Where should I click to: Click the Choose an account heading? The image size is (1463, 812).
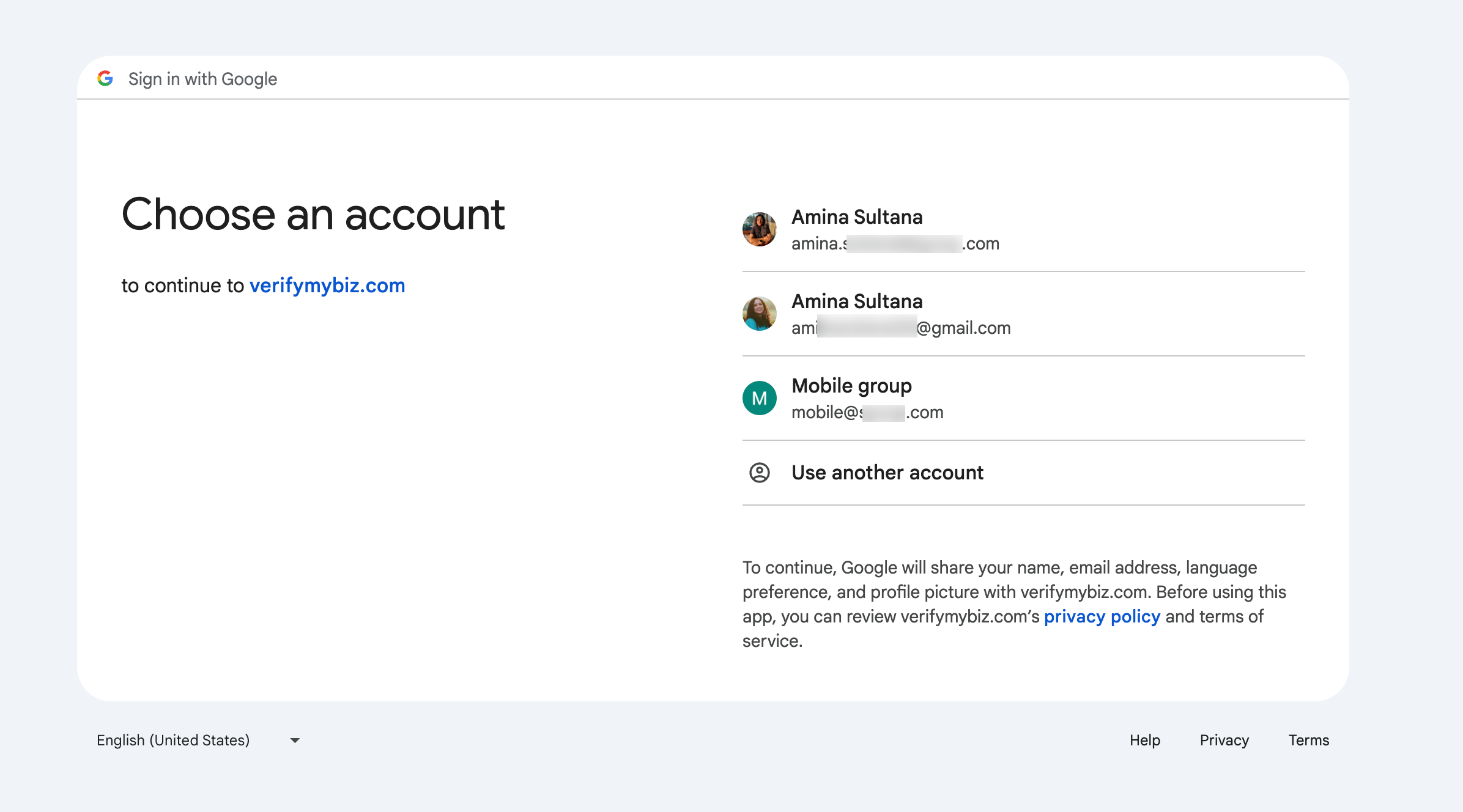tap(313, 215)
